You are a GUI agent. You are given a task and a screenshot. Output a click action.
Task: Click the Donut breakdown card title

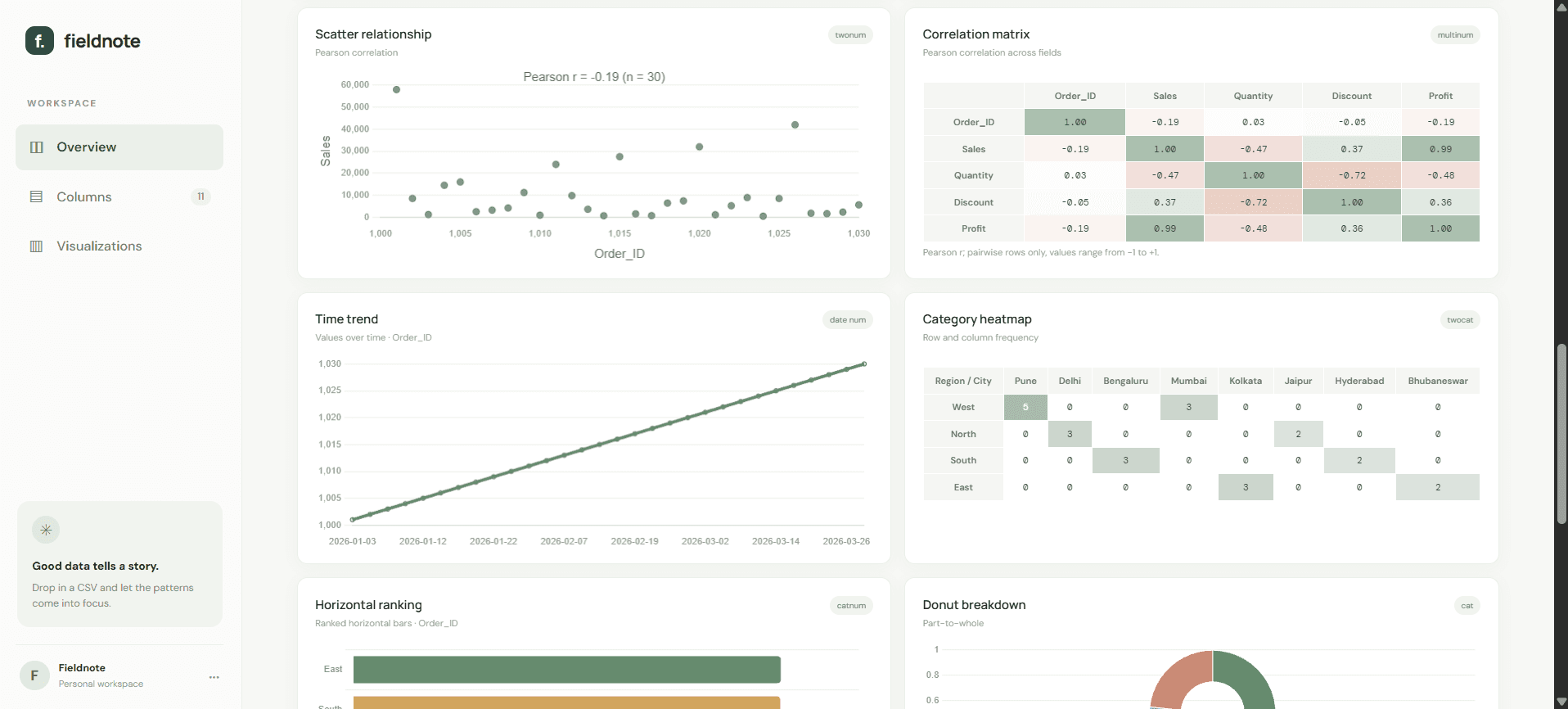click(974, 605)
